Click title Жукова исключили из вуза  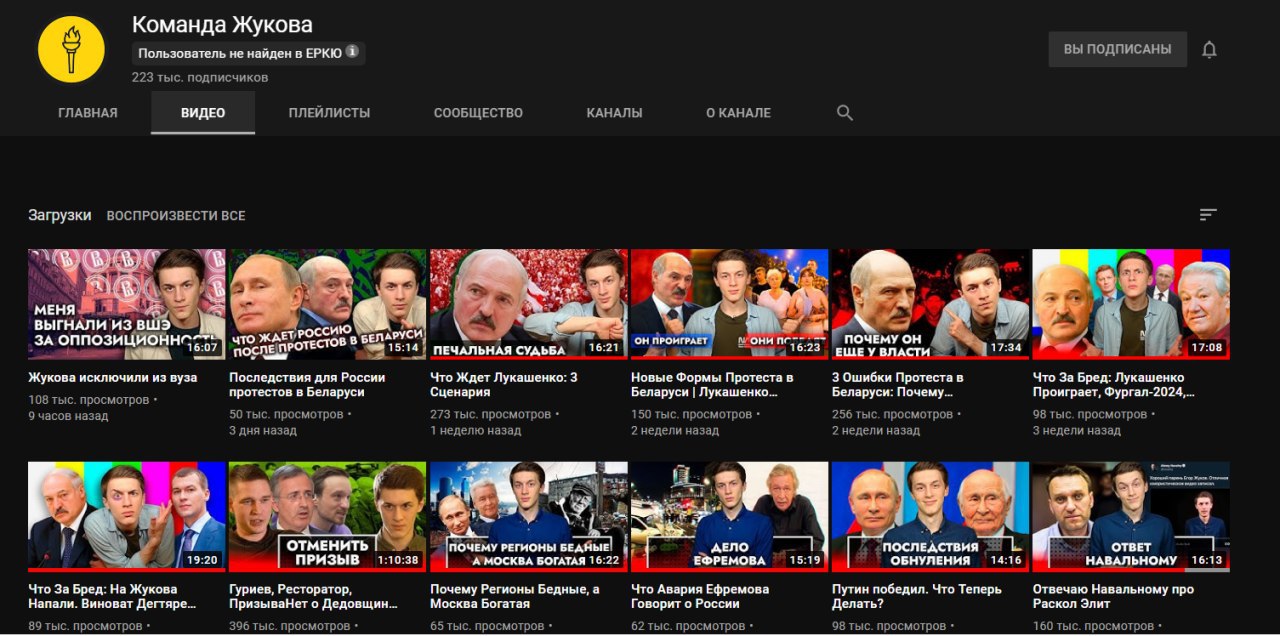(113, 378)
